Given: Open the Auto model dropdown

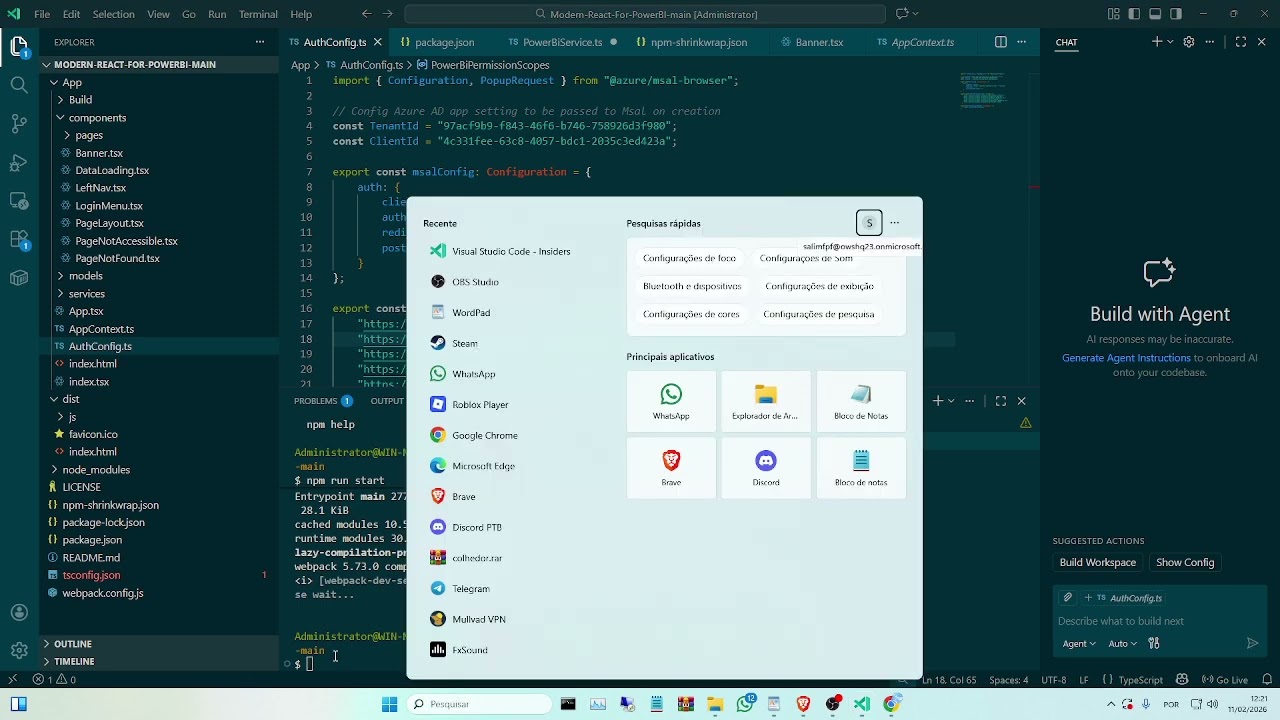Looking at the screenshot, I should tap(1122, 643).
